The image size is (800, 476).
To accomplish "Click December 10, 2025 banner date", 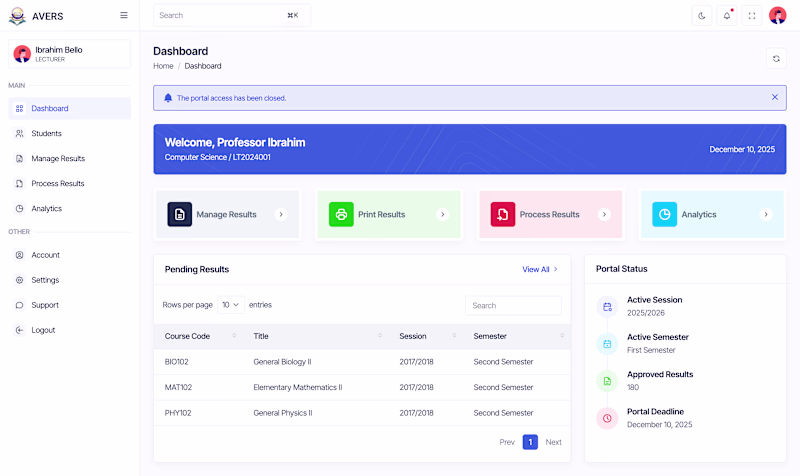I will point(742,149).
